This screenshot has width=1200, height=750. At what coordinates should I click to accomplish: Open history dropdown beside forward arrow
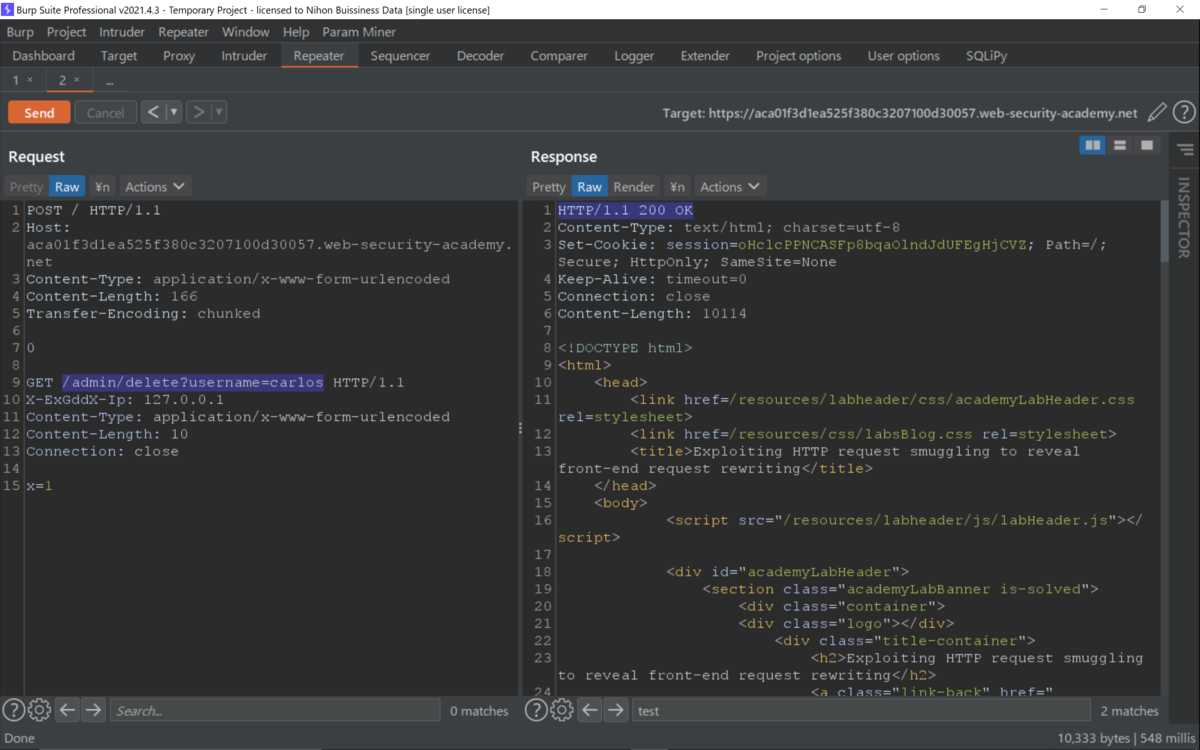click(219, 112)
